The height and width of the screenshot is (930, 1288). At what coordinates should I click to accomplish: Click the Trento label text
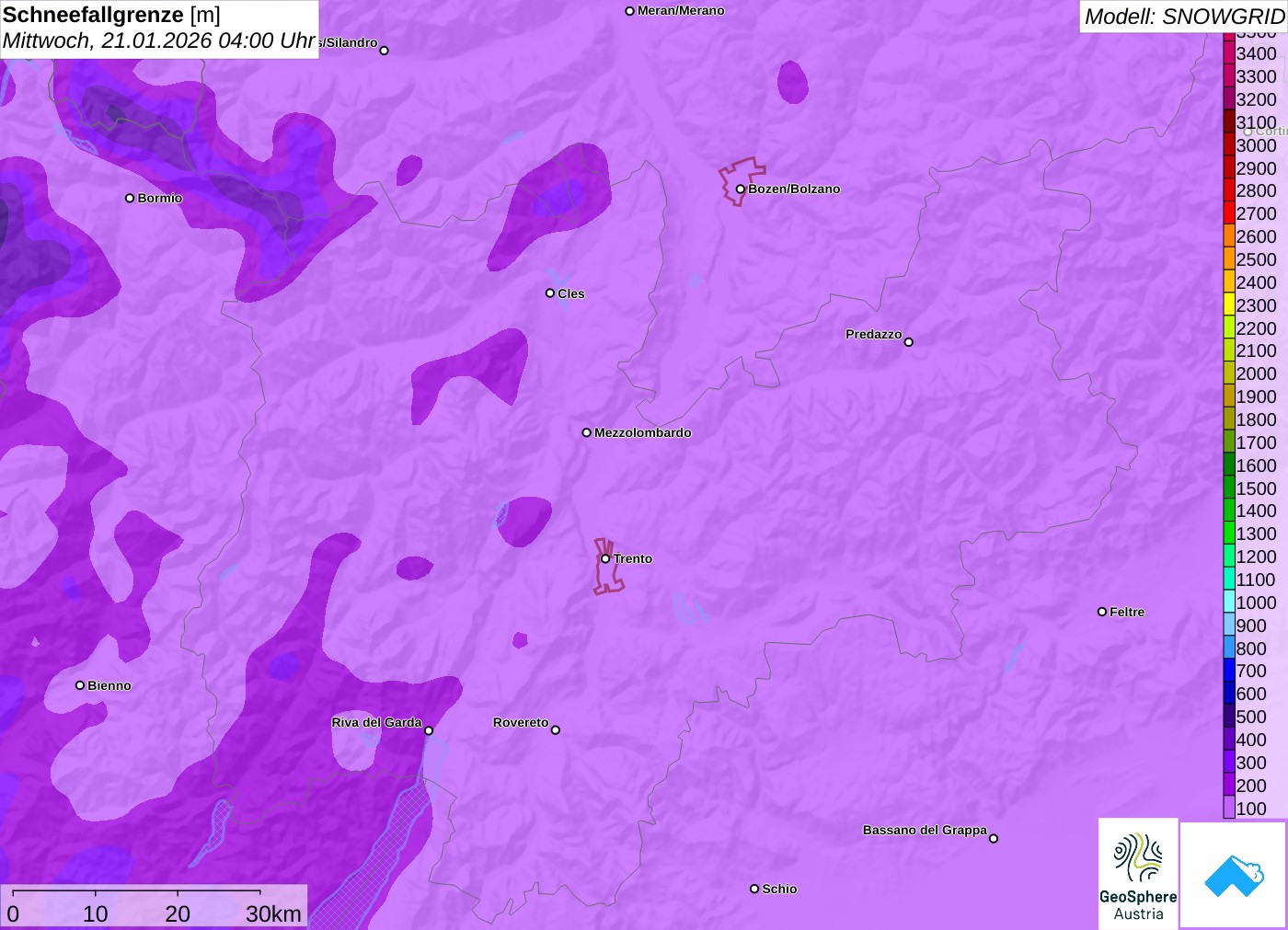(633, 558)
